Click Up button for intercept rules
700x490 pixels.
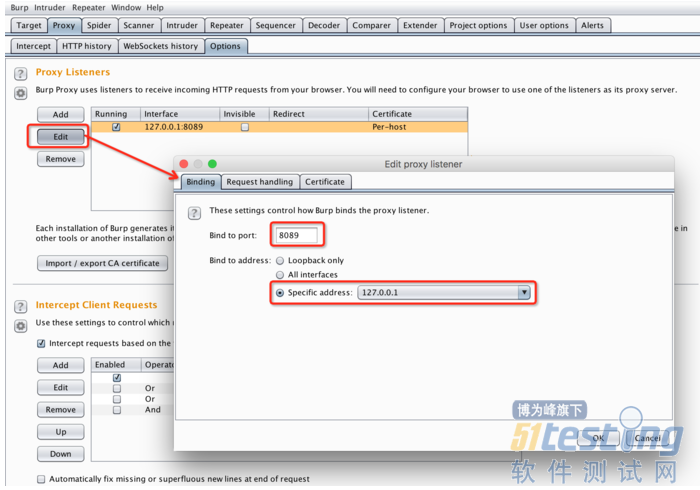point(61,432)
